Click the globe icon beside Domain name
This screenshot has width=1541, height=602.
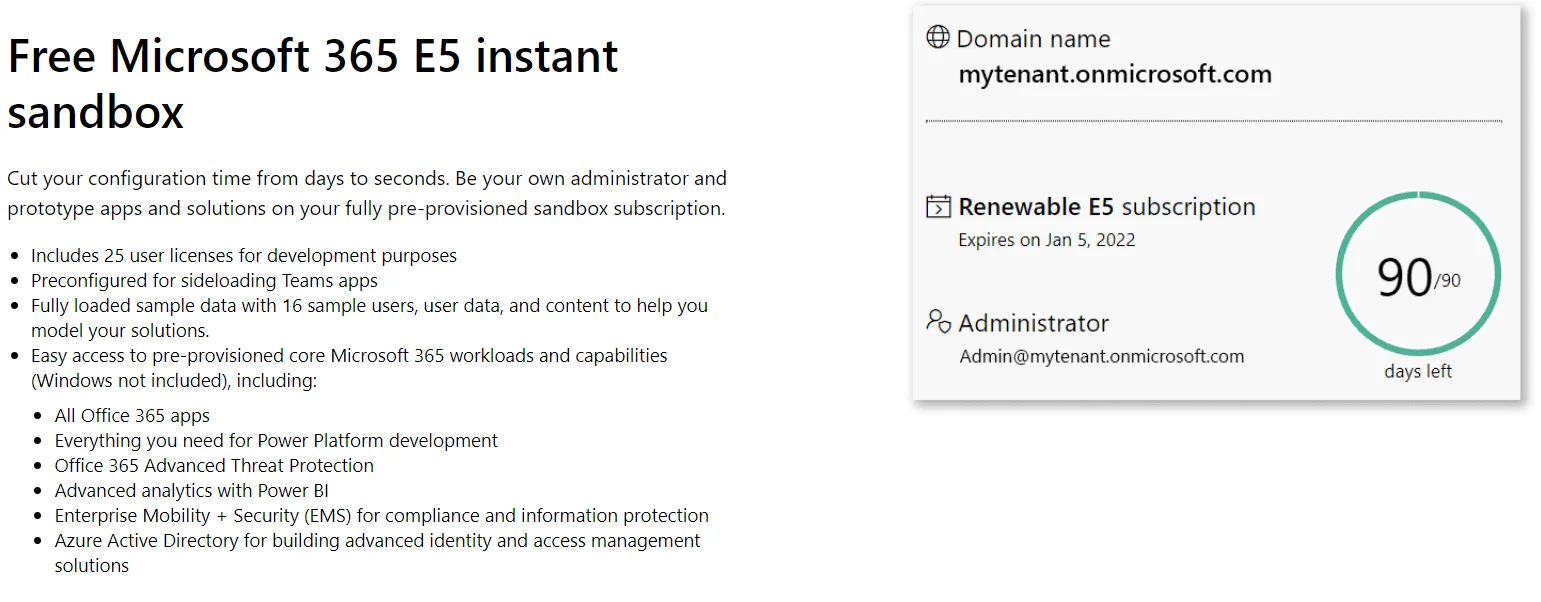pyautogui.click(x=938, y=38)
